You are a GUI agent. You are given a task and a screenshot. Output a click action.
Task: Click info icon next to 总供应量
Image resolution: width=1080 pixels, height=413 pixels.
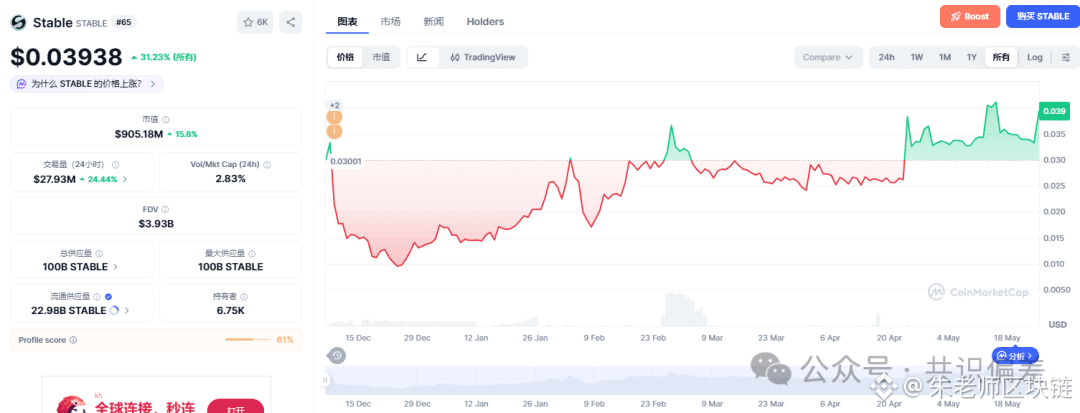99,253
